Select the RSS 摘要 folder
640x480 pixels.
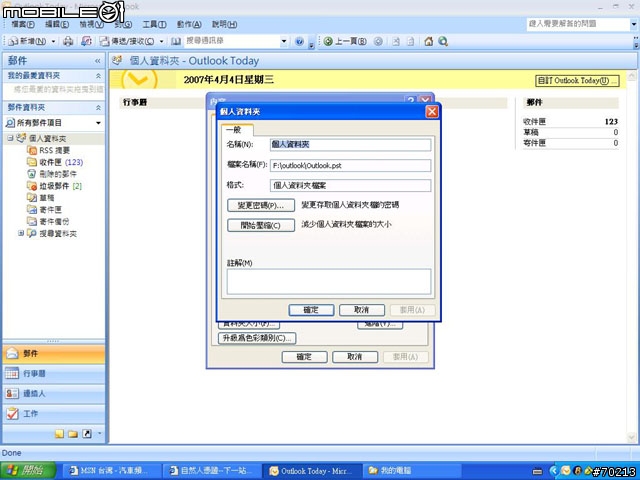(x=49, y=150)
